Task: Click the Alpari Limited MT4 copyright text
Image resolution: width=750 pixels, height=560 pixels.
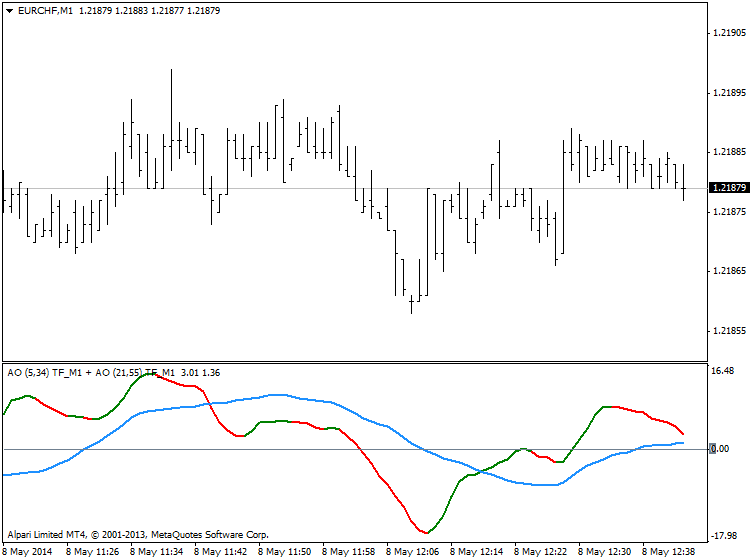Action: [x=137, y=535]
